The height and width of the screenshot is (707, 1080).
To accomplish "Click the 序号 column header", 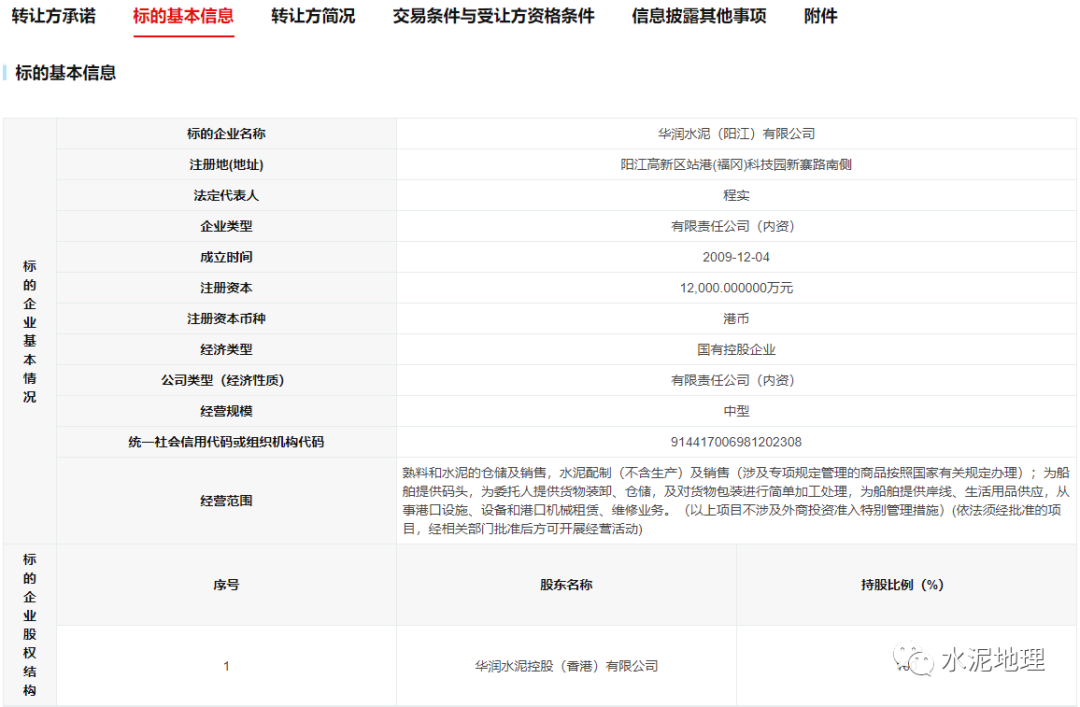I will click(x=226, y=585).
